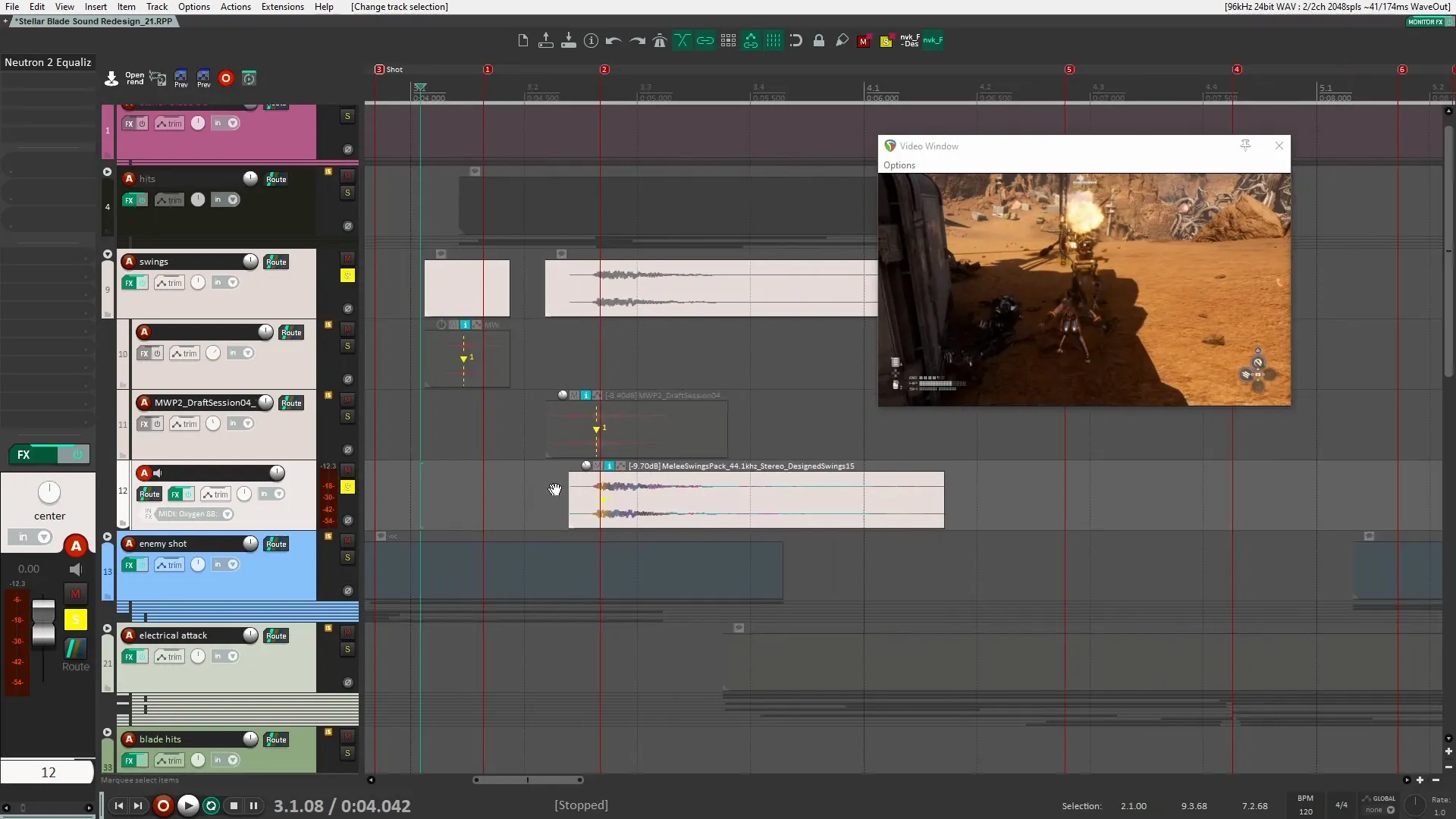
Task: Click the Redo arrow on the toolbar
Action: point(635,40)
